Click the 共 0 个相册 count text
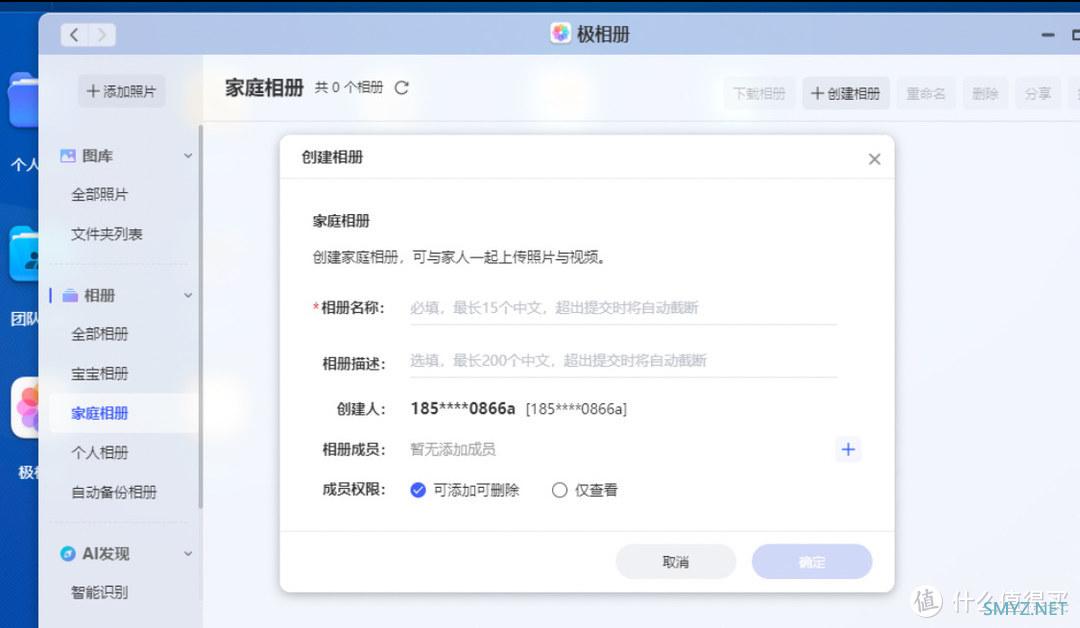 point(349,87)
